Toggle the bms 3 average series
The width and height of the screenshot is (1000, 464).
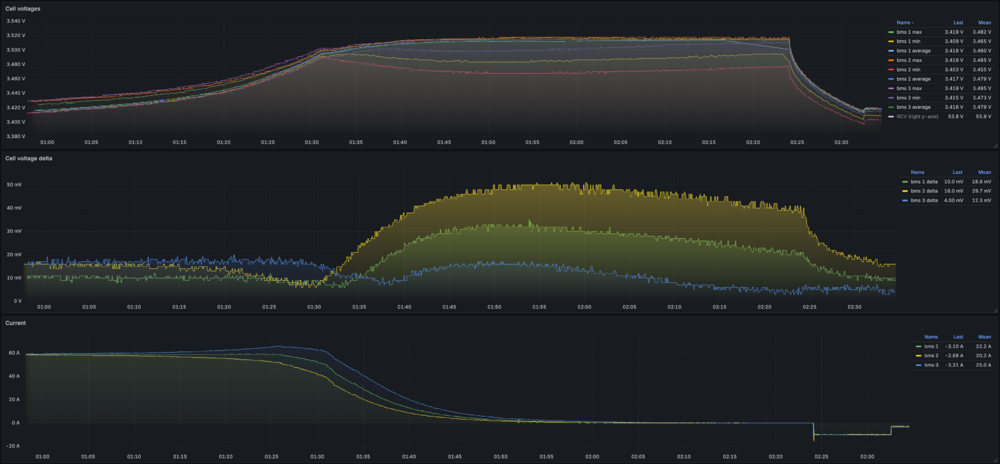(913, 108)
